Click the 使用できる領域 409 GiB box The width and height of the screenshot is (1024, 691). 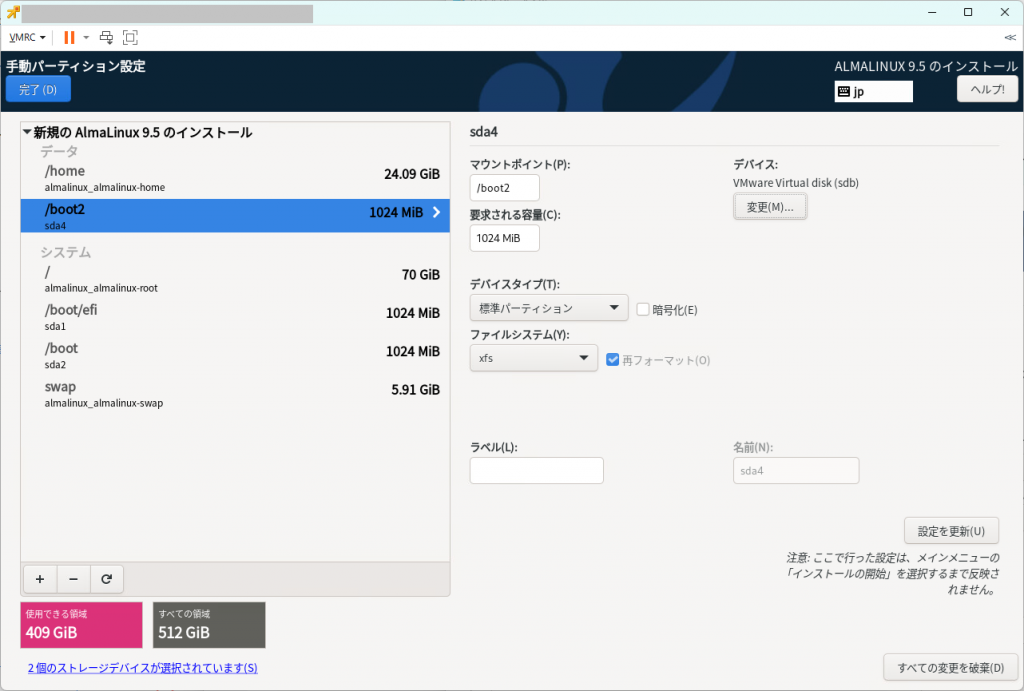(x=82, y=625)
